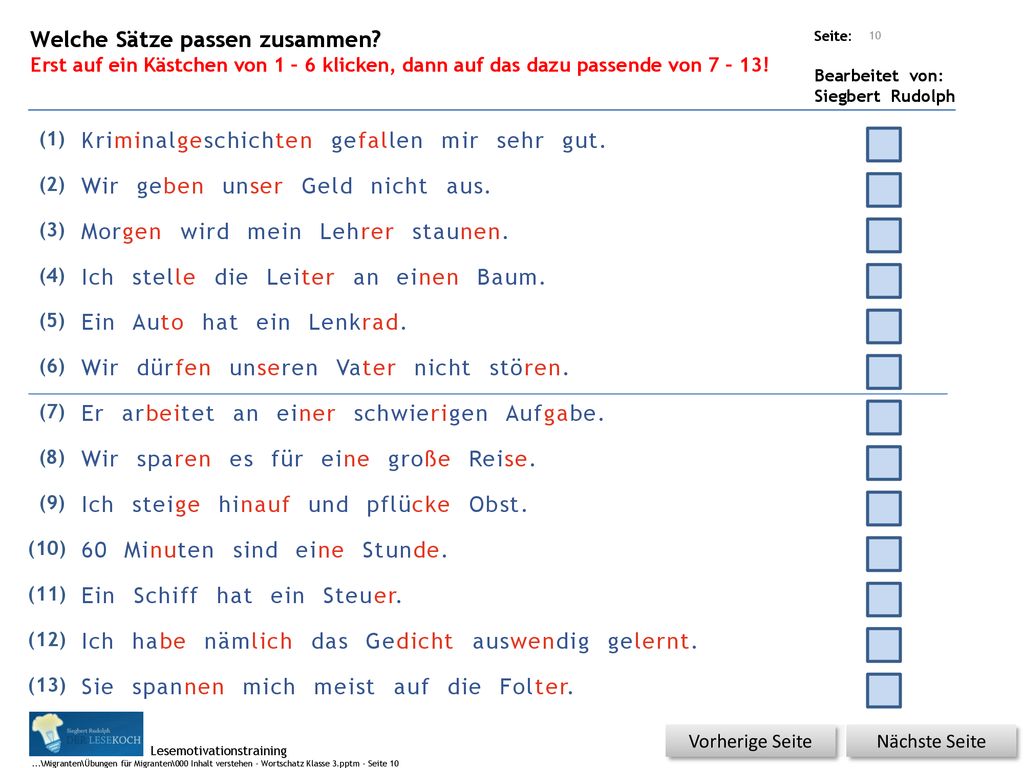The image size is (1024, 768).
Task: Check the box for sentence 1 Kriminalgeschichten
Action: (884, 144)
